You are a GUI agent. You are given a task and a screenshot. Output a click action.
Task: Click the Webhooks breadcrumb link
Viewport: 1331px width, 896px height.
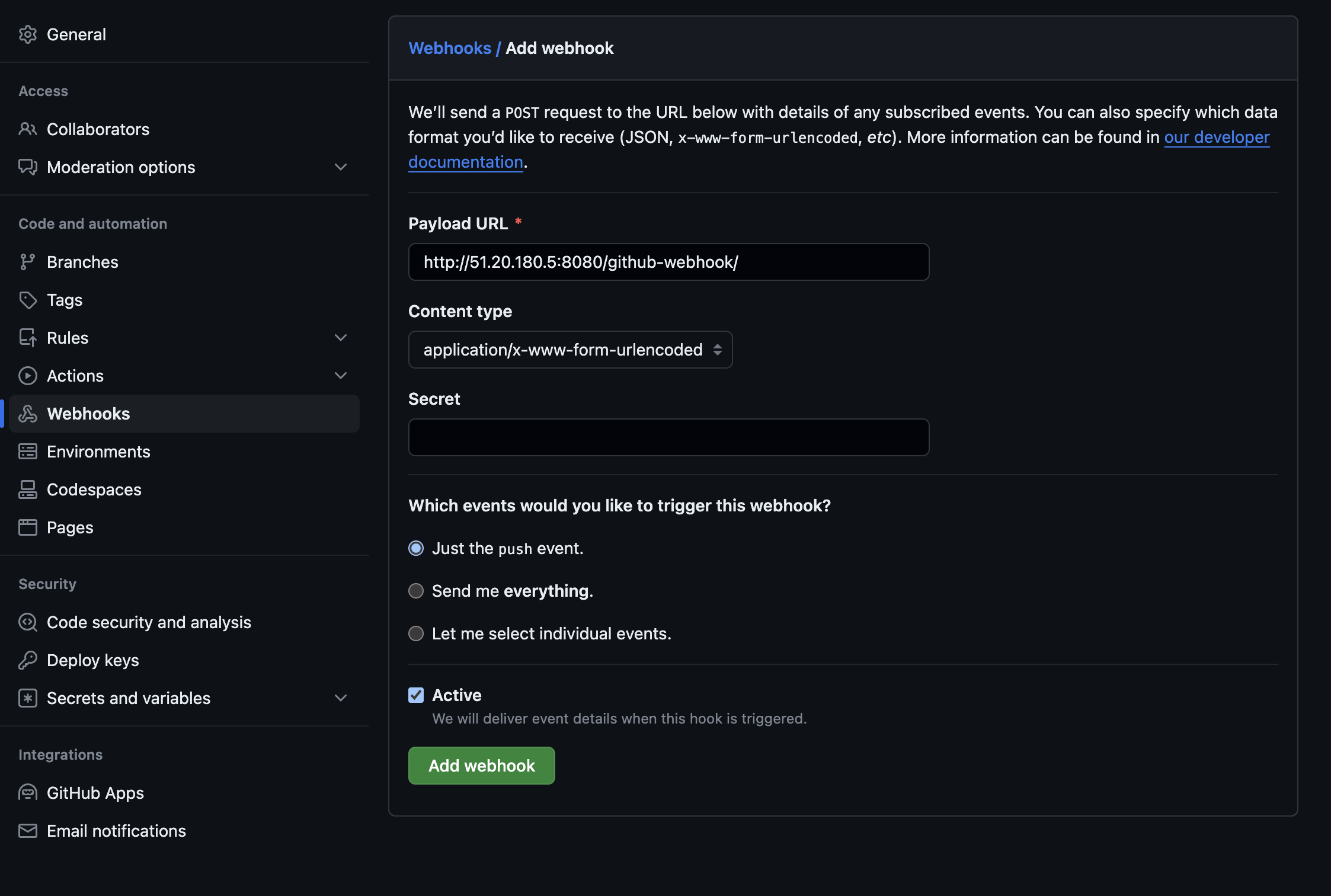pyautogui.click(x=450, y=48)
